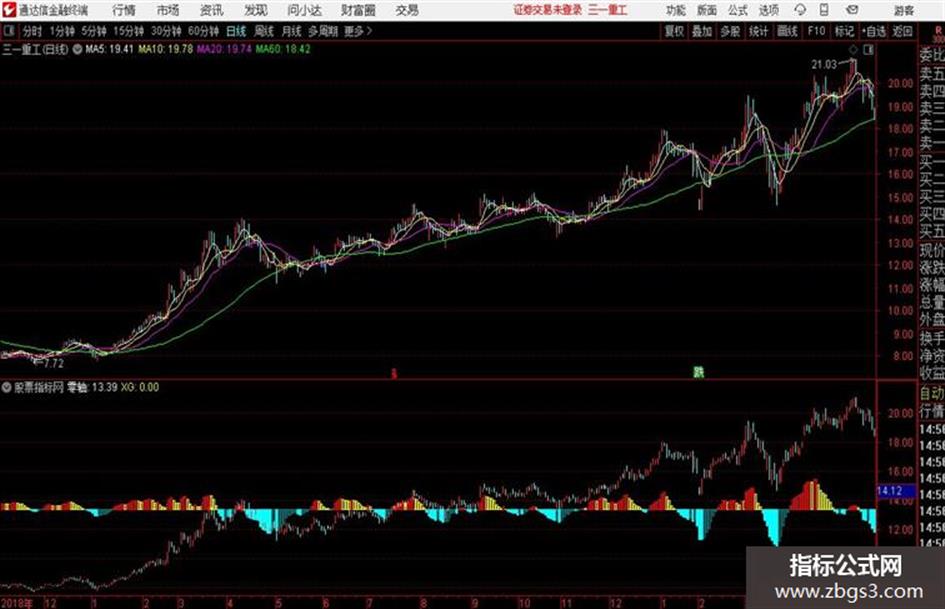945x609 pixels.
Task: Click the 画线 drawing button
Action: tap(787, 31)
